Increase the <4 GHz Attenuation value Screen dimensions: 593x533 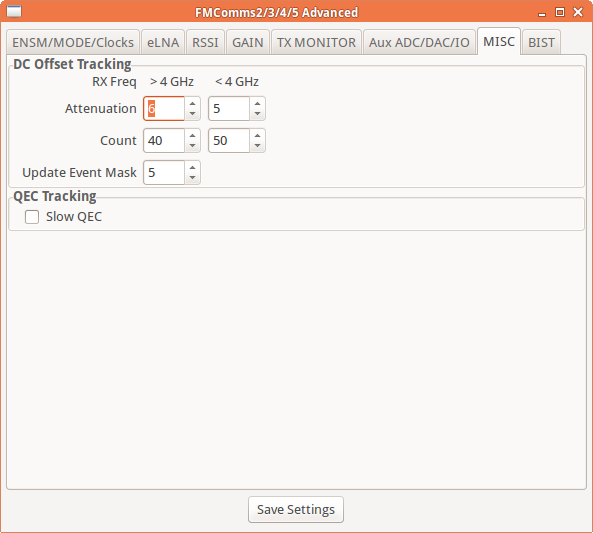pos(258,104)
